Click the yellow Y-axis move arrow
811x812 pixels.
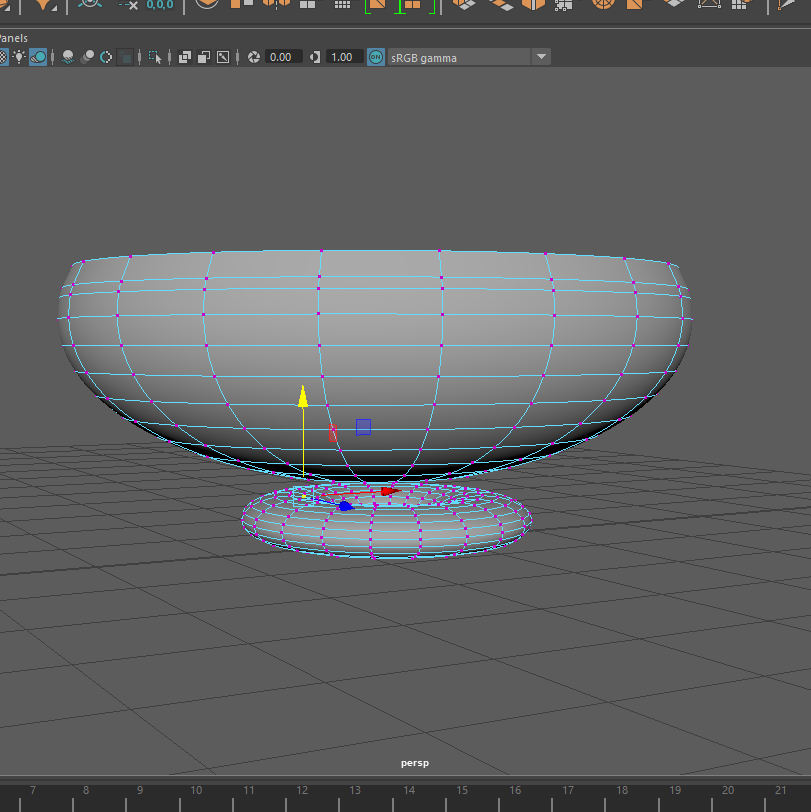tap(302, 397)
